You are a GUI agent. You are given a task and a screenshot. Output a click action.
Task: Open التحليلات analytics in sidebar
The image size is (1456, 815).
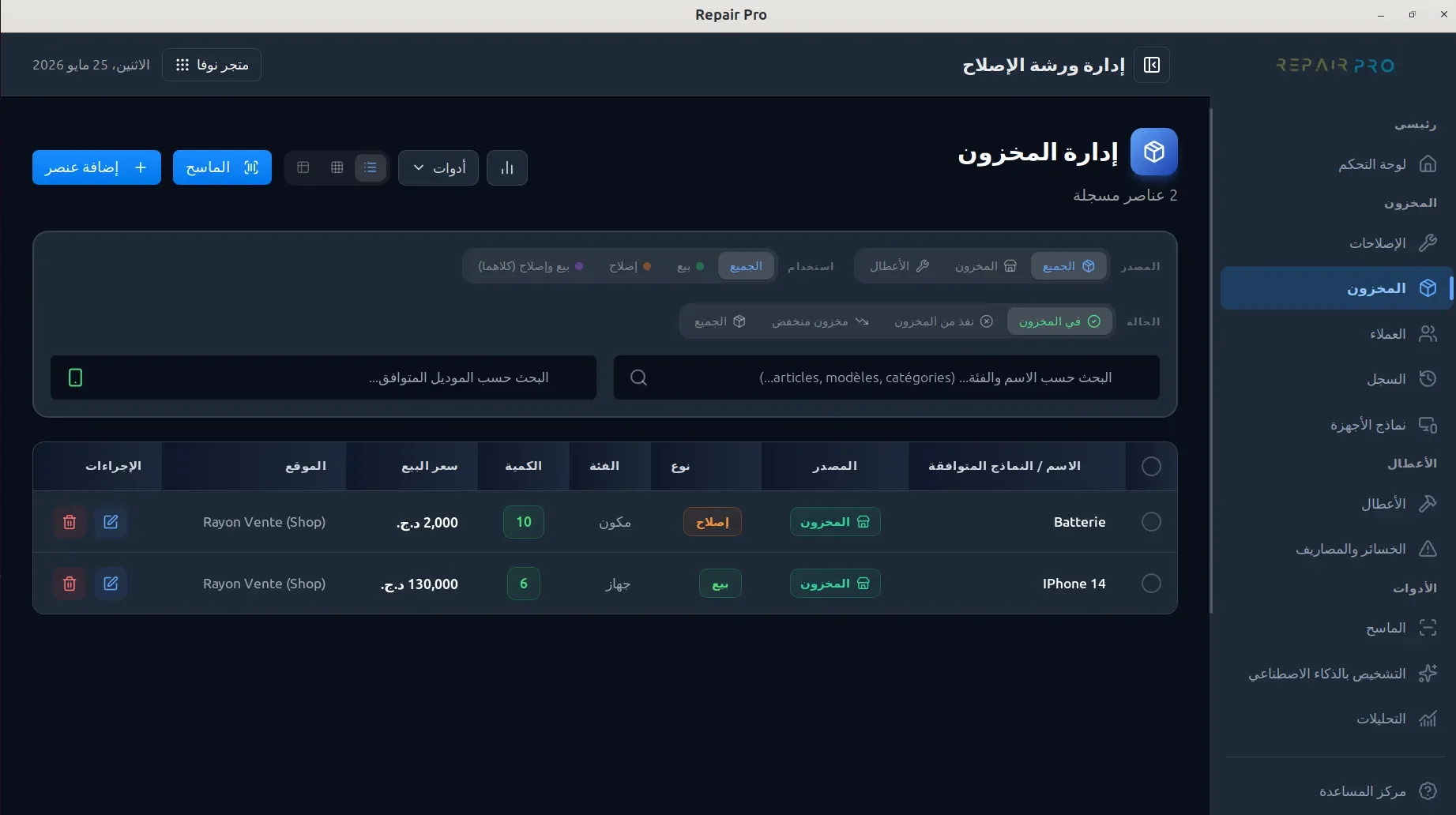click(x=1336, y=719)
